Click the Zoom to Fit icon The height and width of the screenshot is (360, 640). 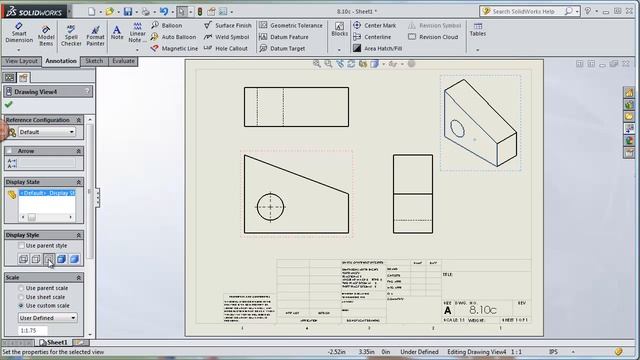[316, 64]
